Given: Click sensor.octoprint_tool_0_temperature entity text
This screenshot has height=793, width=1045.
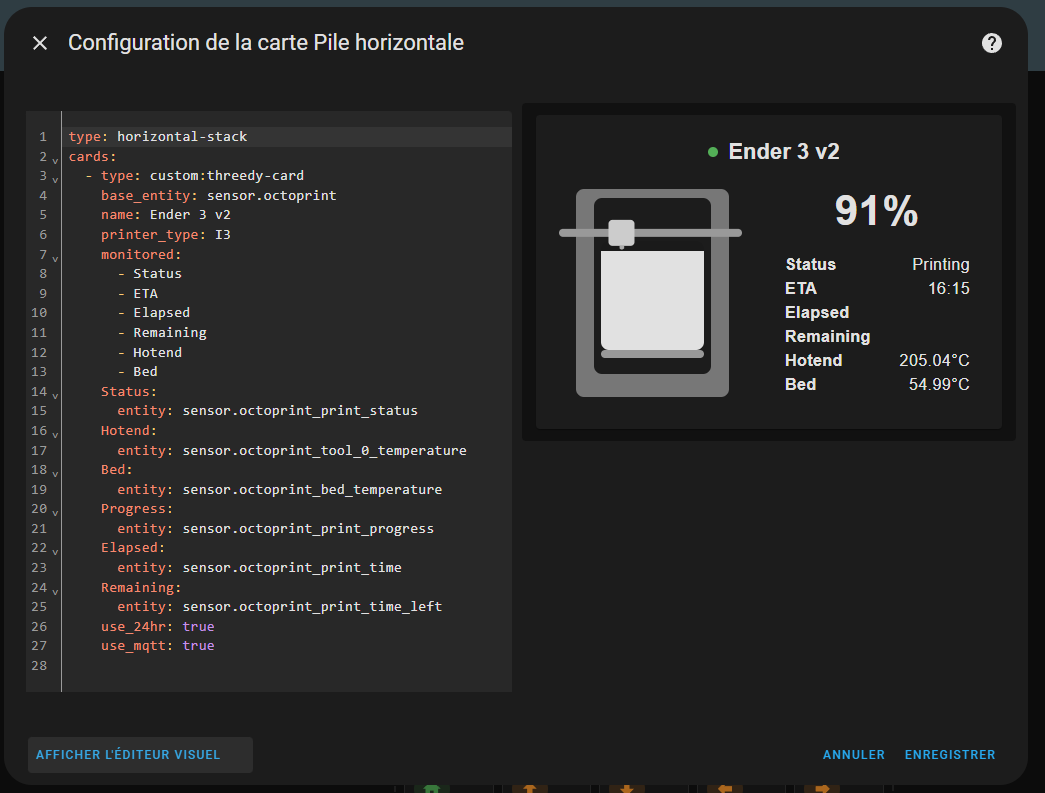Looking at the screenshot, I should click(x=325, y=450).
